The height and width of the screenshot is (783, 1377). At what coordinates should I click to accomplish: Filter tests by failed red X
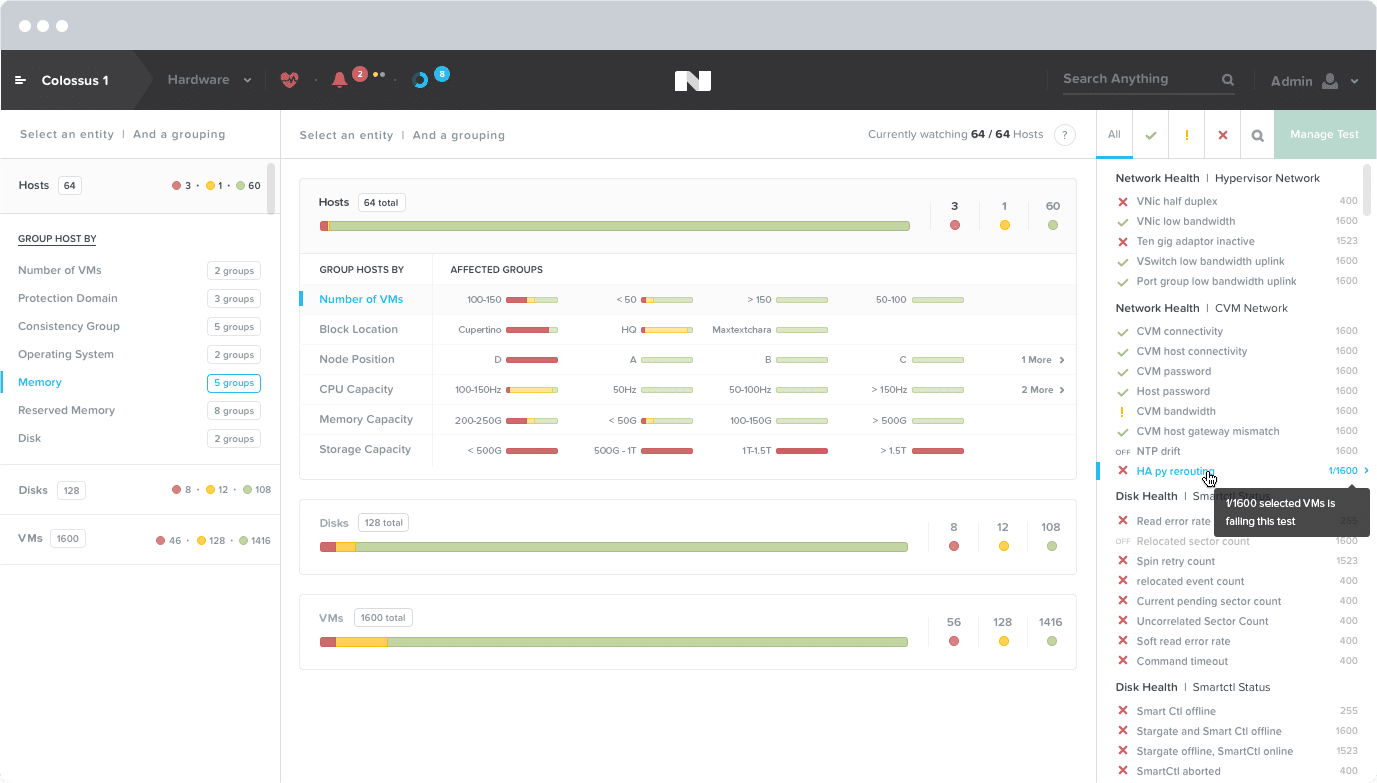[1222, 135]
